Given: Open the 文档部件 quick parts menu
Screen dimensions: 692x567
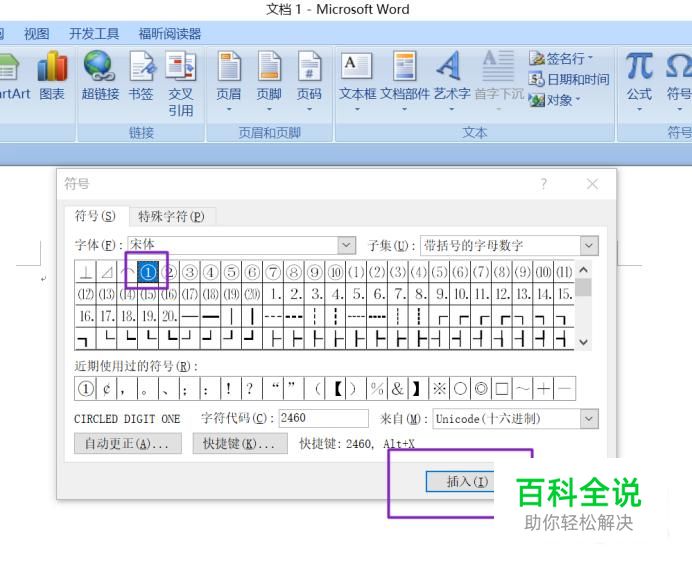Looking at the screenshot, I should [x=405, y=82].
